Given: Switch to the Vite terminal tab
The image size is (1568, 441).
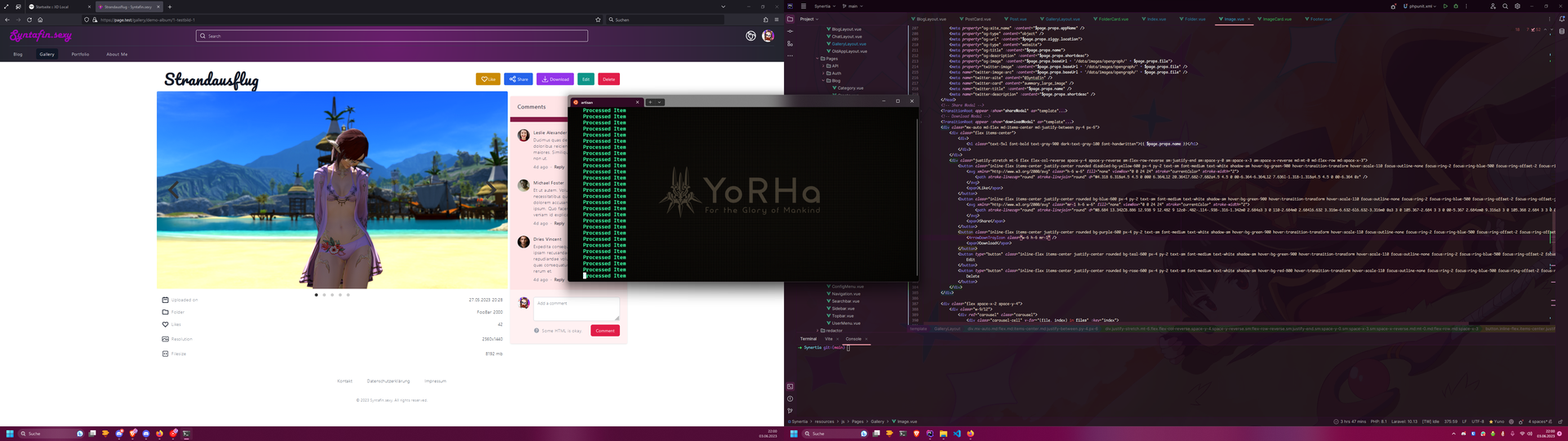Looking at the screenshot, I should (x=828, y=339).
